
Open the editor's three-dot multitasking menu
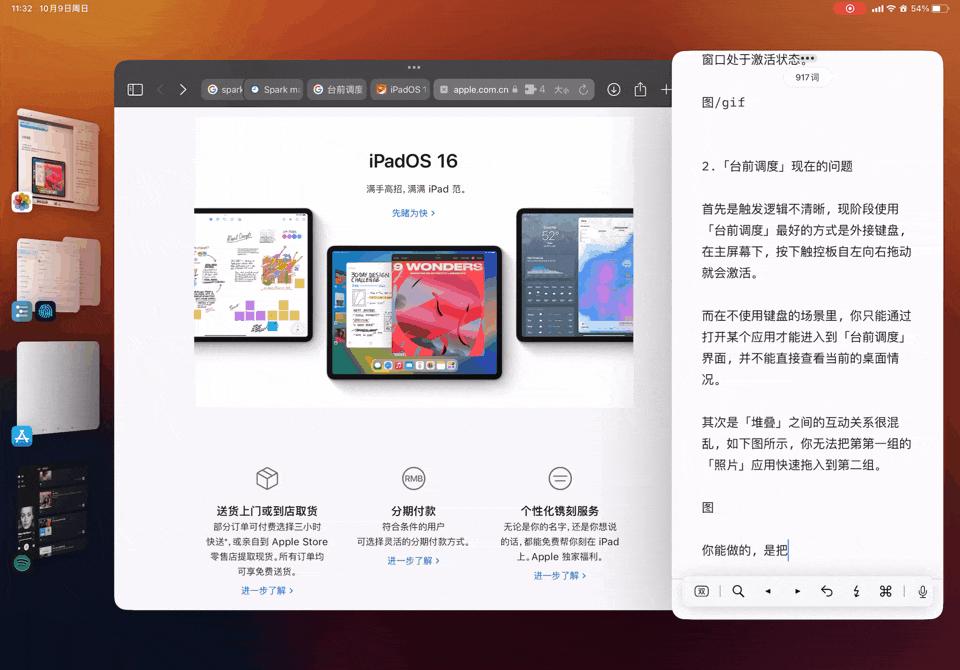click(808, 59)
